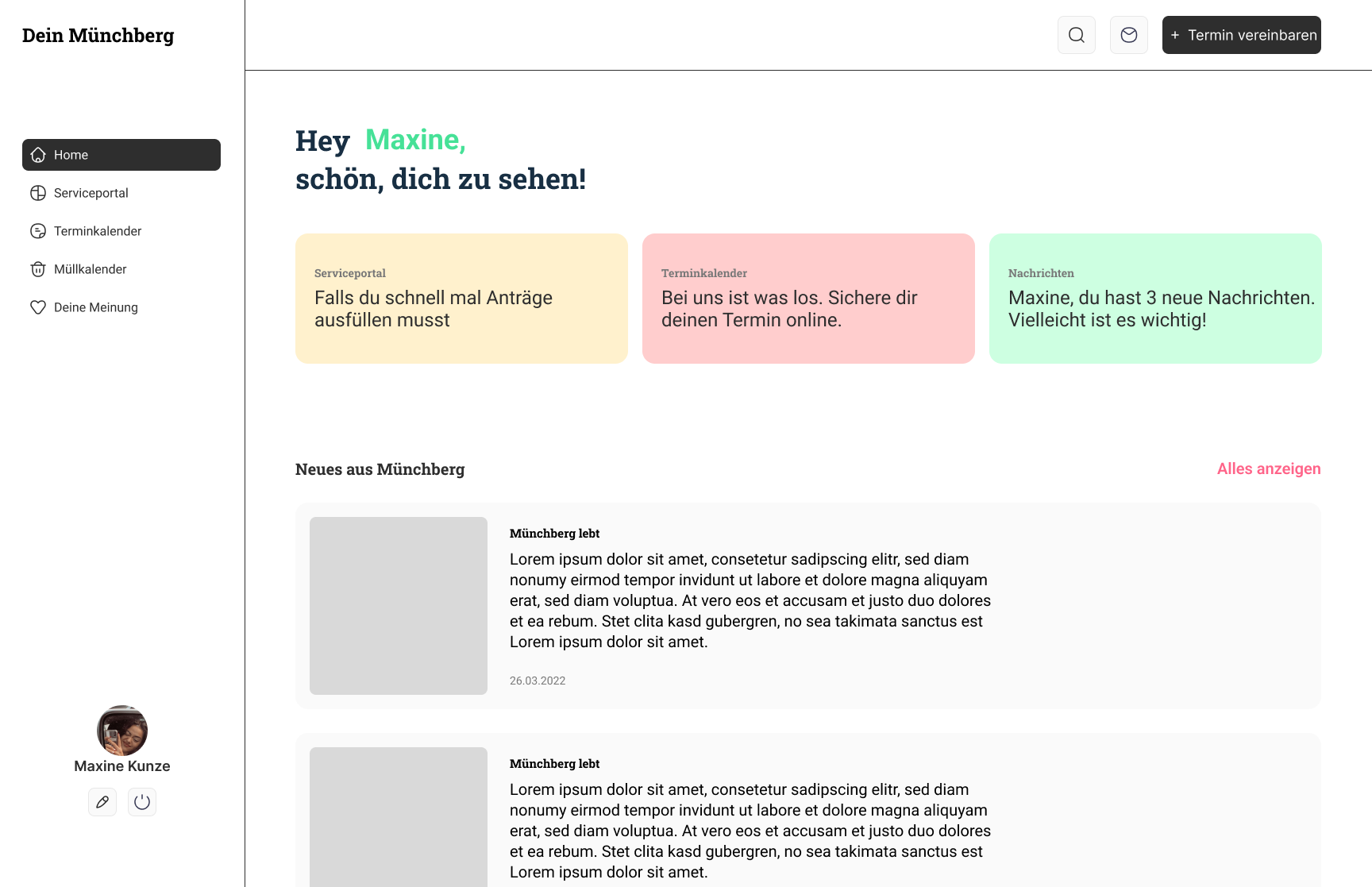This screenshot has width=1372, height=887.
Task: Open the green Nachrichten card
Action: coord(1155,299)
